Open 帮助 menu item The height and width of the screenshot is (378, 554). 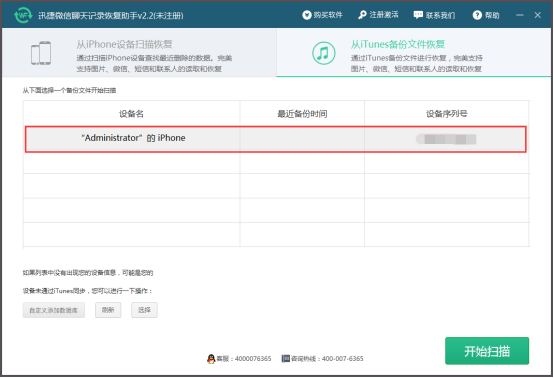(x=486, y=15)
